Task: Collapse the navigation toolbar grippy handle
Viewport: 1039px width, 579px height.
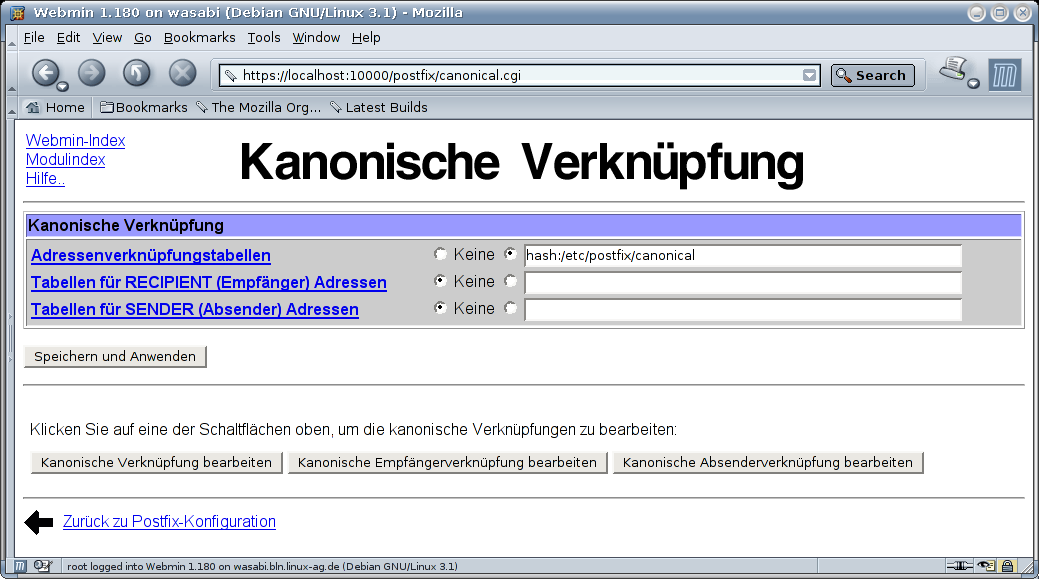Action: [11, 73]
